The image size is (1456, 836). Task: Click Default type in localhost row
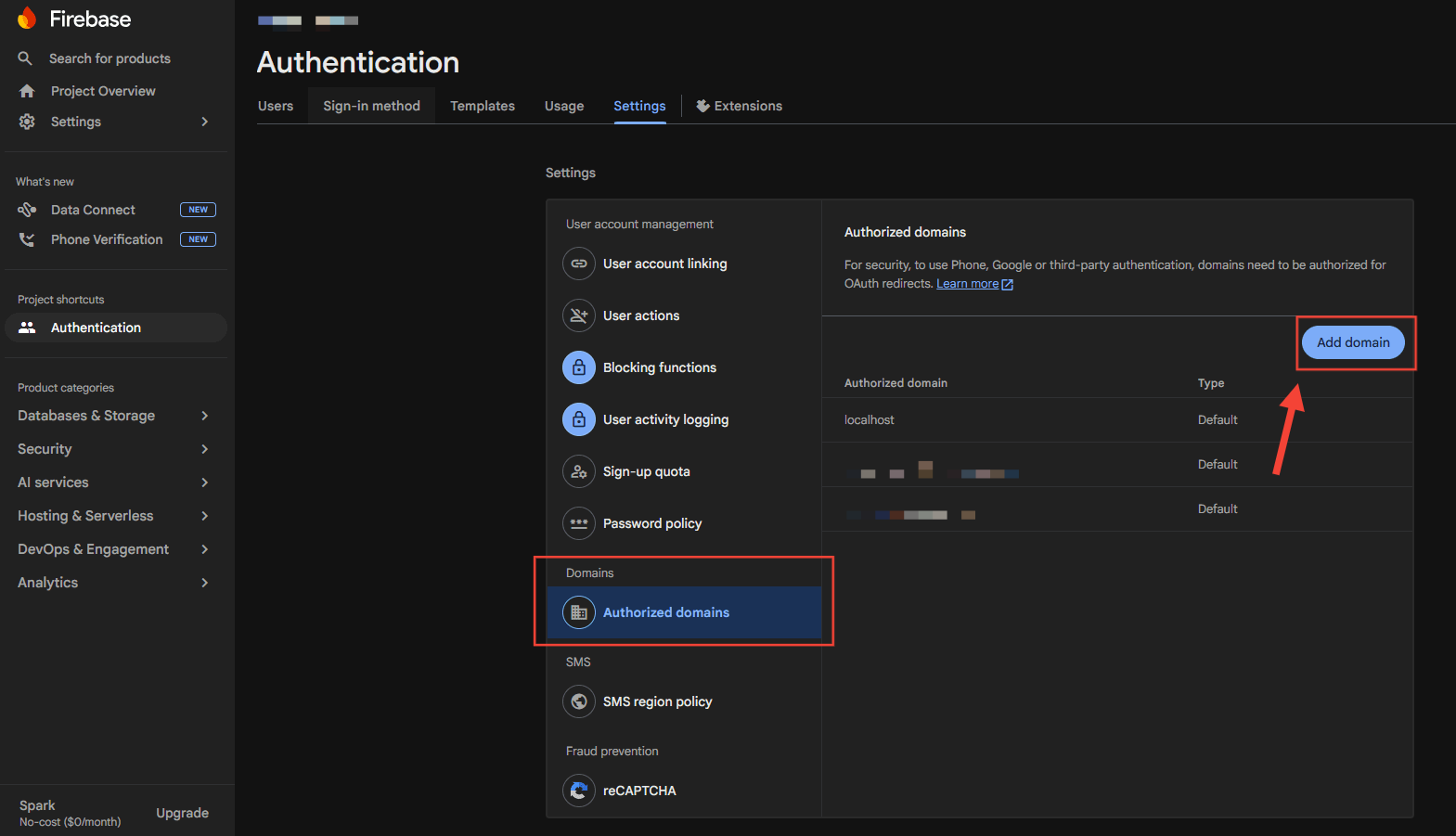[x=1218, y=420]
